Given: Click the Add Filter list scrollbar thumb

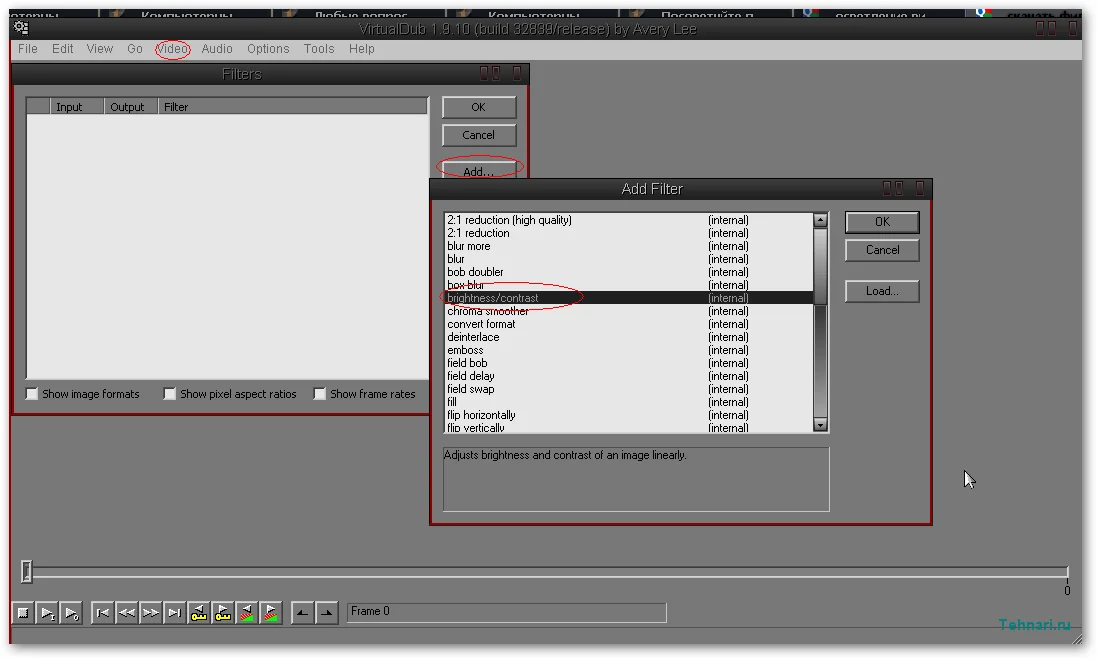Looking at the screenshot, I should pos(820,267).
